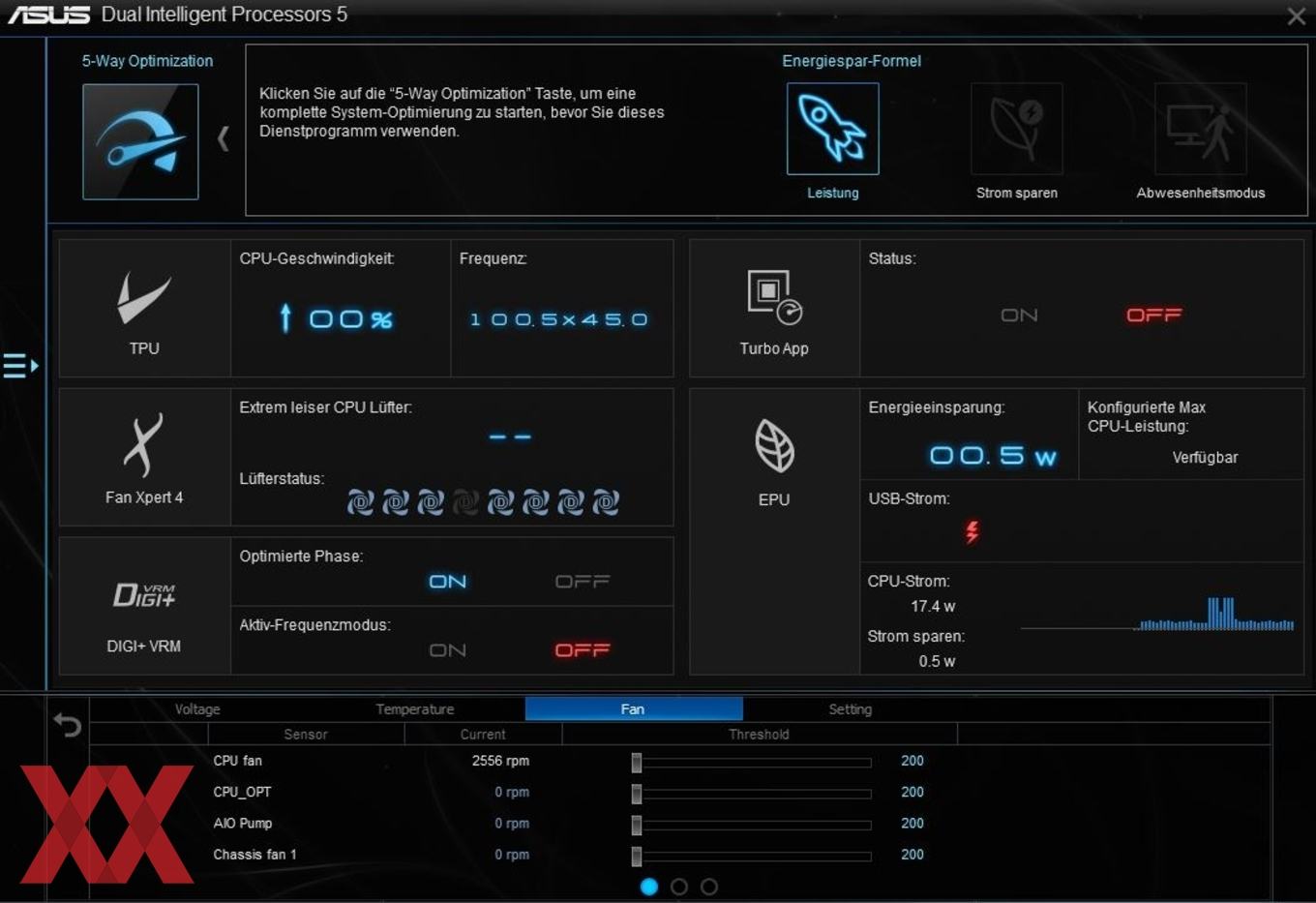Click the 100.5x45.0 frequency readout
The height and width of the screenshot is (903, 1316).
[558, 319]
